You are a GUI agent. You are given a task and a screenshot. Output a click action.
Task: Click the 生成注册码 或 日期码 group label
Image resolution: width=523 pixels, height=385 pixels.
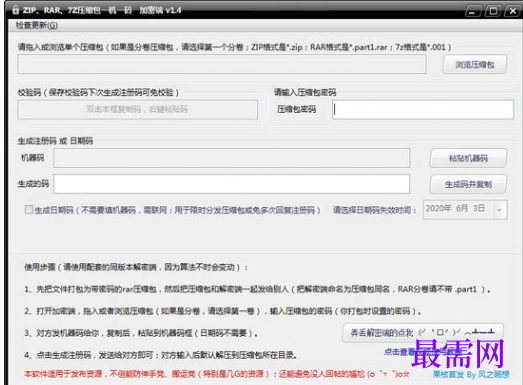click(x=55, y=141)
